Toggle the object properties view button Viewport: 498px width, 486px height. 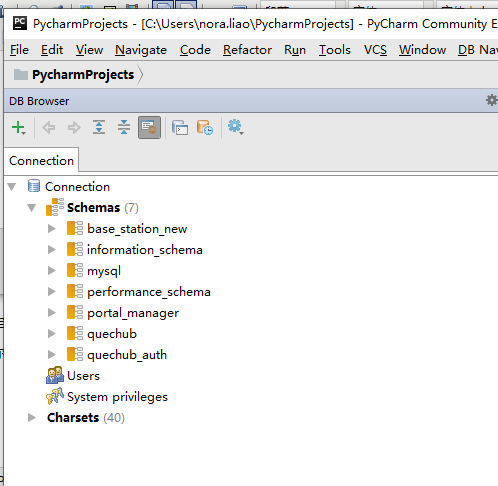click(x=149, y=127)
